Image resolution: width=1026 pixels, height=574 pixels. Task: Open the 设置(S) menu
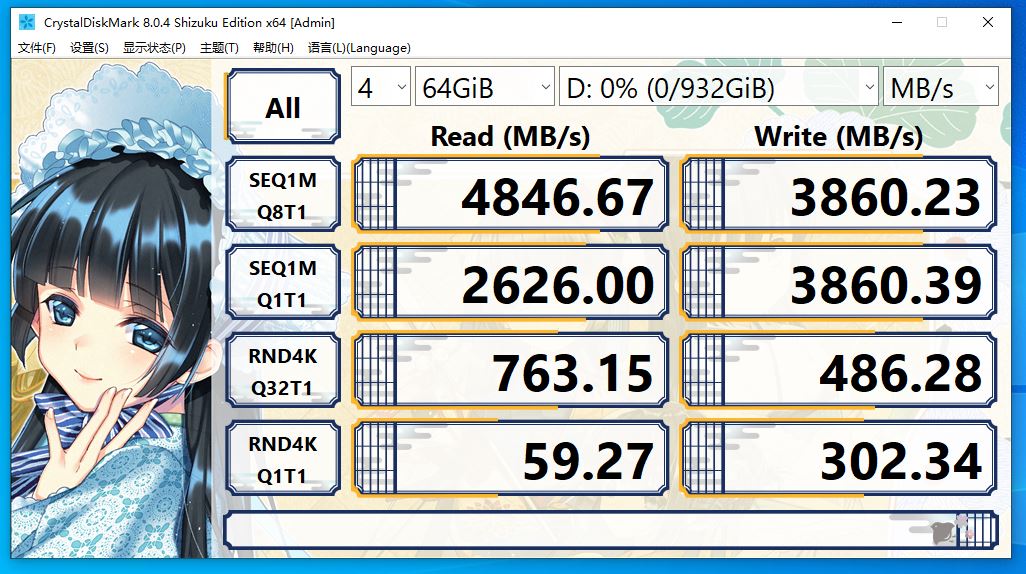(x=89, y=48)
